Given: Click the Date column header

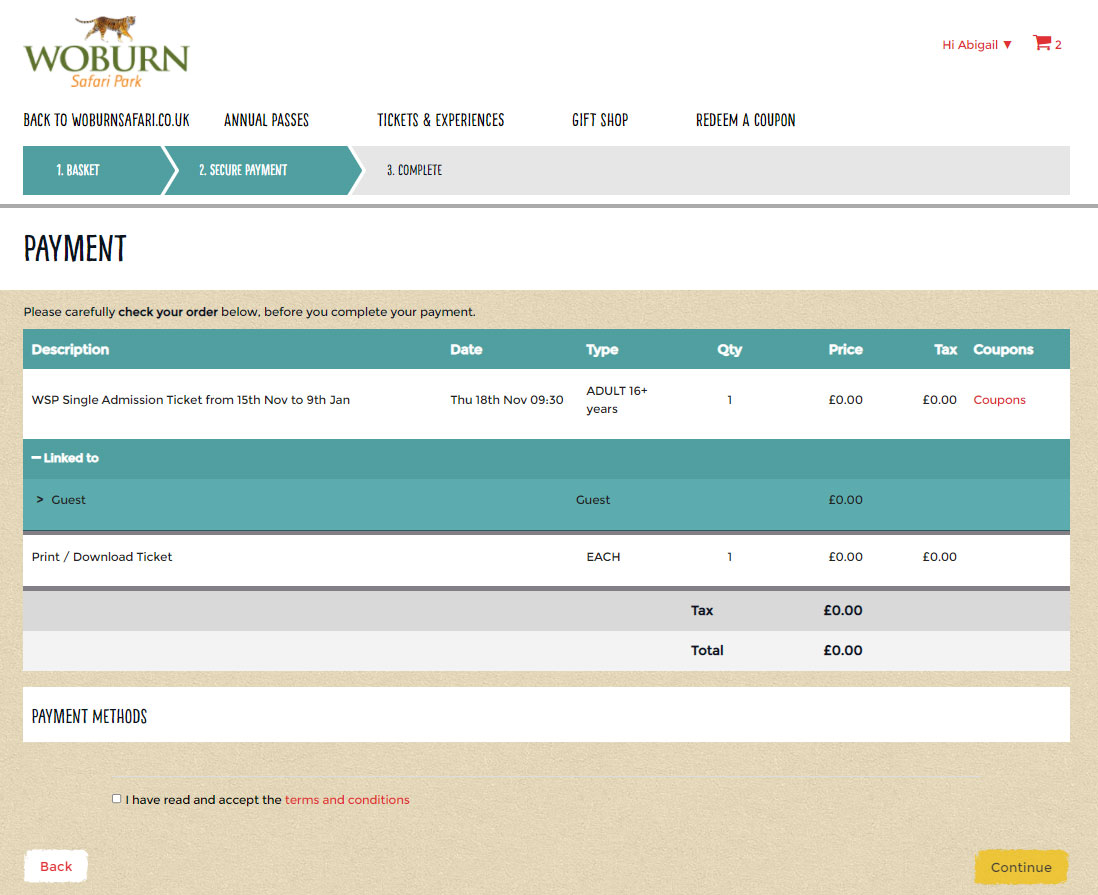Looking at the screenshot, I should coord(466,349).
